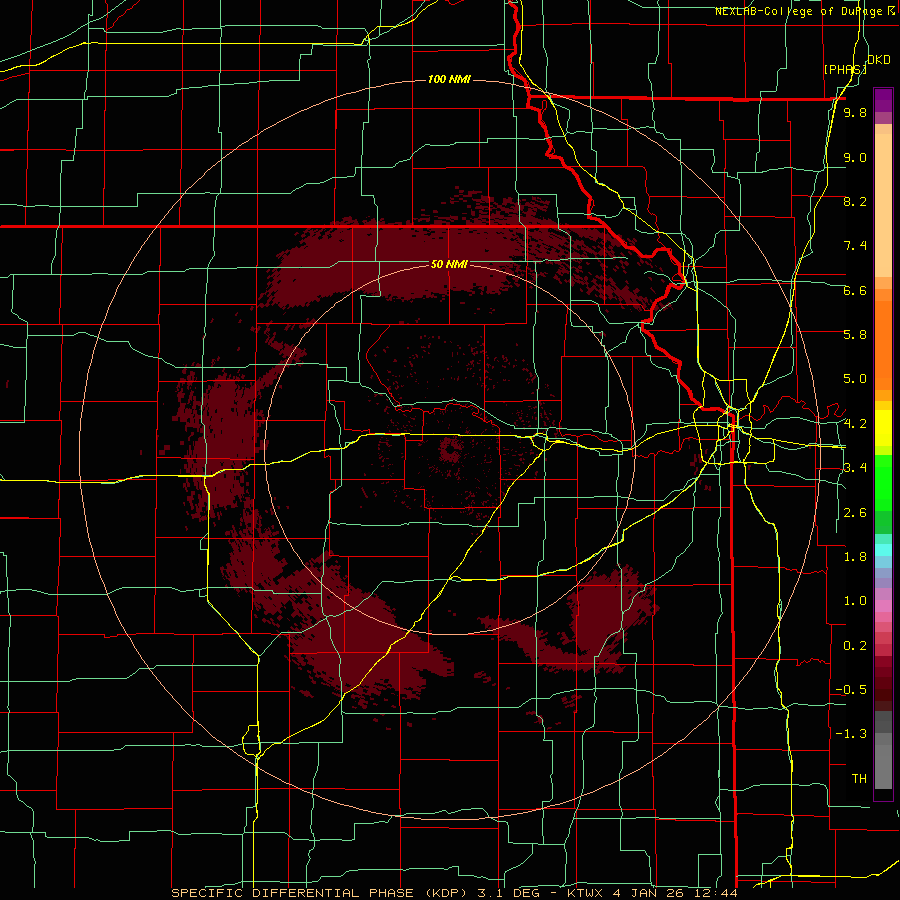Image resolution: width=900 pixels, height=900 pixels.
Task: Click the 1.0 value on the color scale
Action: [855, 601]
